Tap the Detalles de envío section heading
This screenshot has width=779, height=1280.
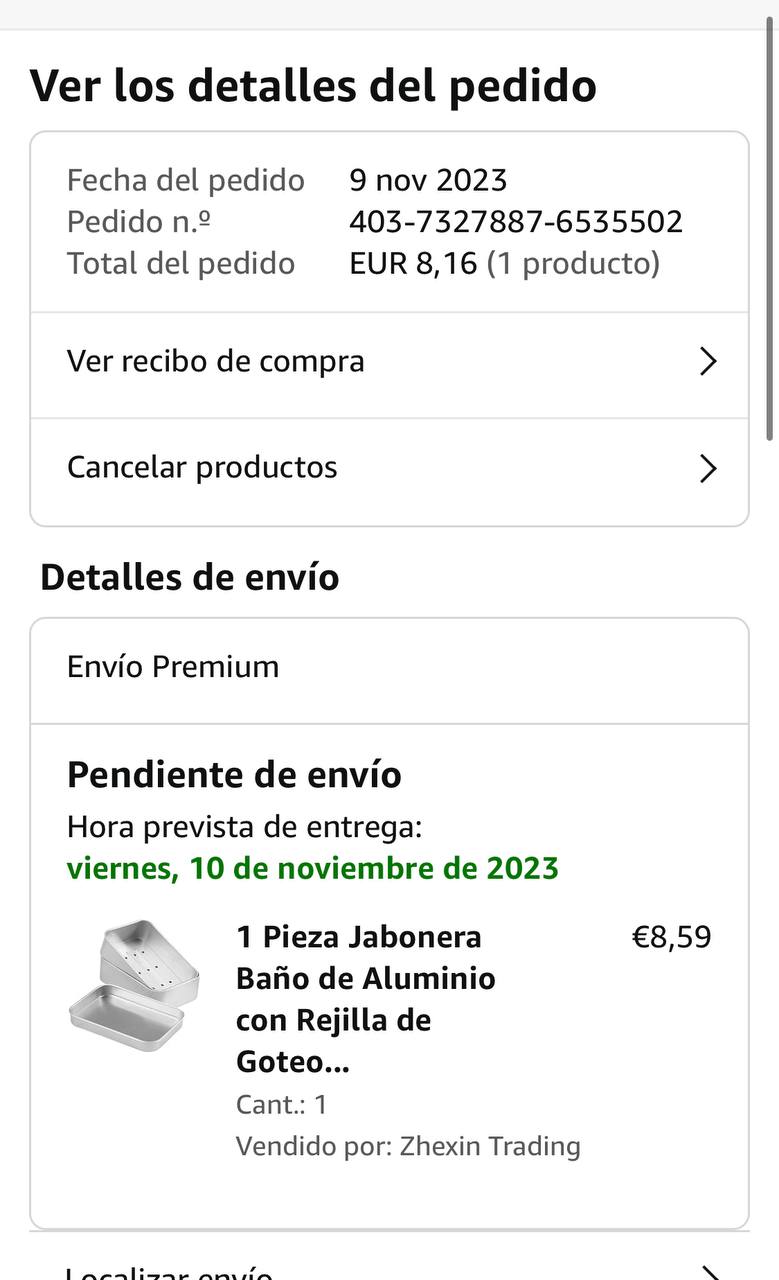tap(190, 578)
